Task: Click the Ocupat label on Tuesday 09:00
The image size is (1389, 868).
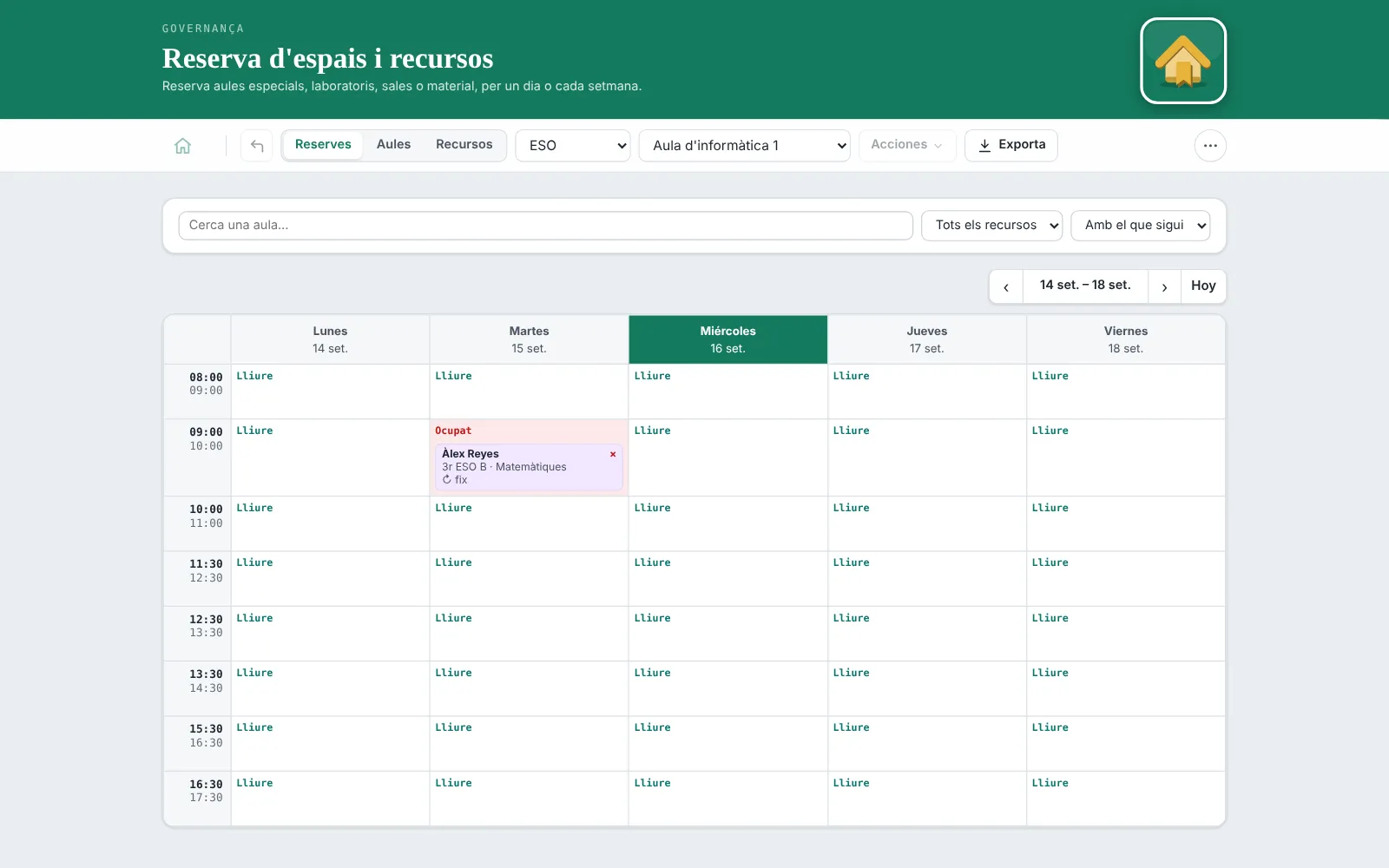Action: [453, 431]
